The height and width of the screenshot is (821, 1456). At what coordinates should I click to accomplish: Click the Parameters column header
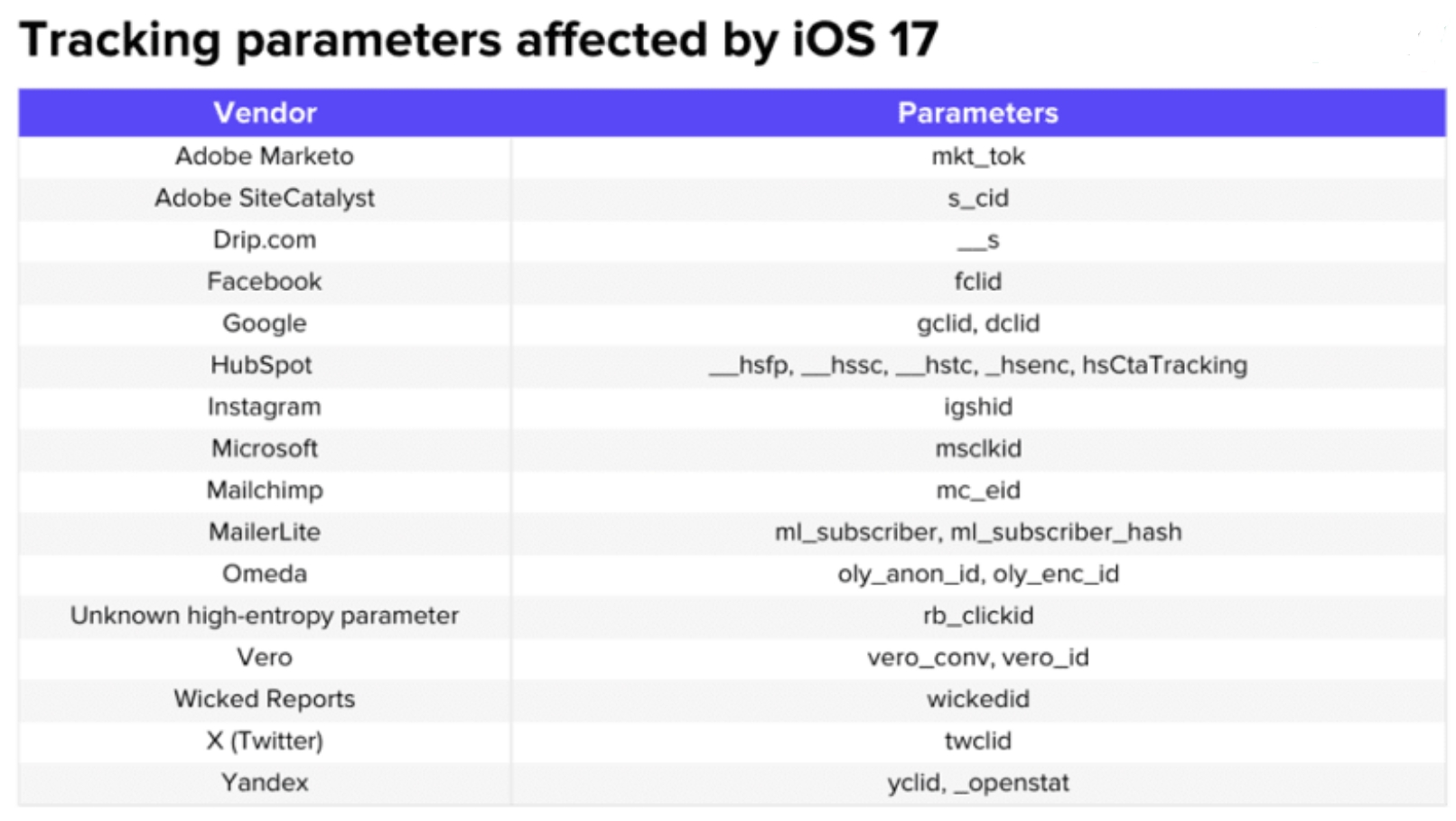click(977, 113)
